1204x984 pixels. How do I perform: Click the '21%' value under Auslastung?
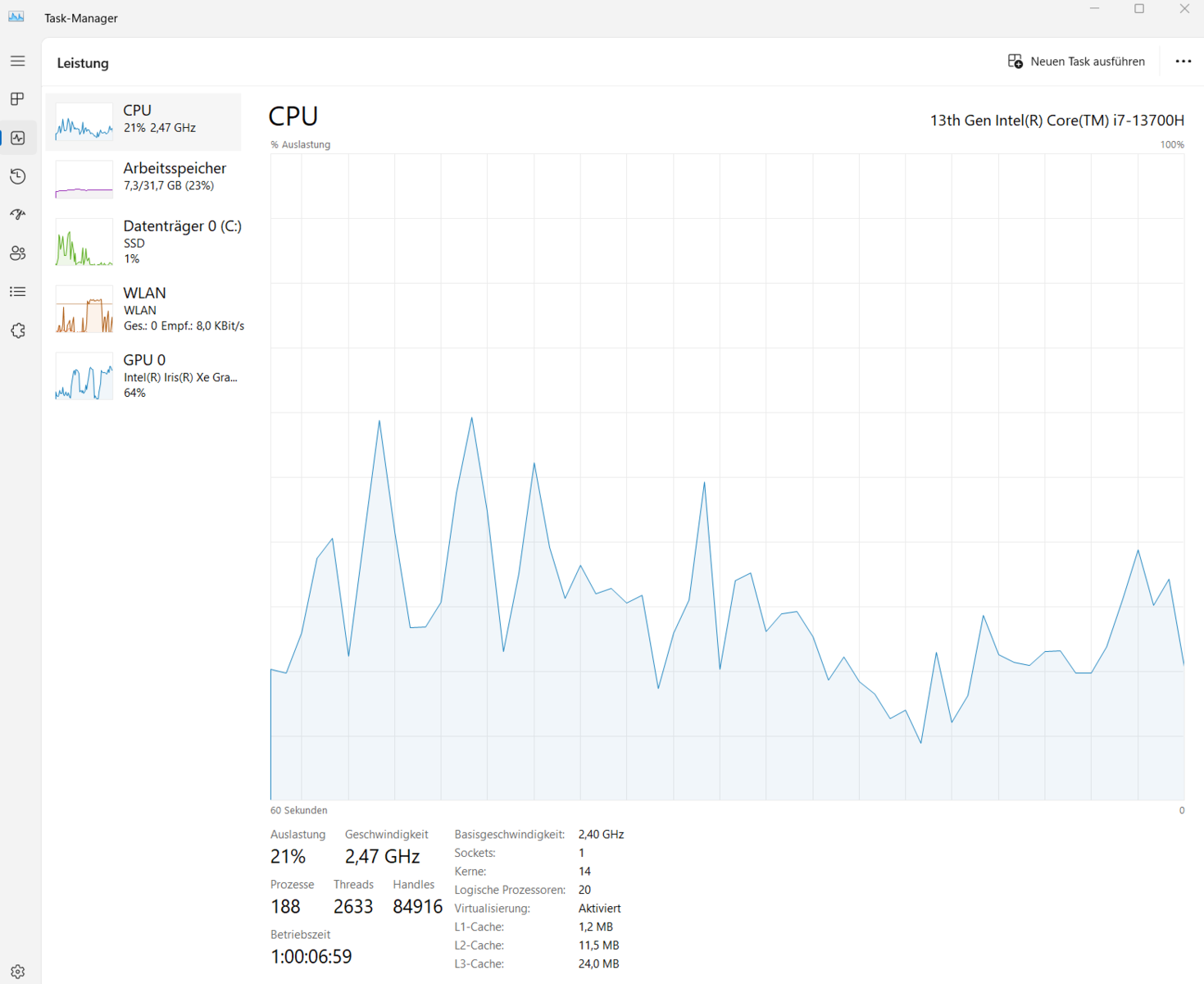(288, 857)
